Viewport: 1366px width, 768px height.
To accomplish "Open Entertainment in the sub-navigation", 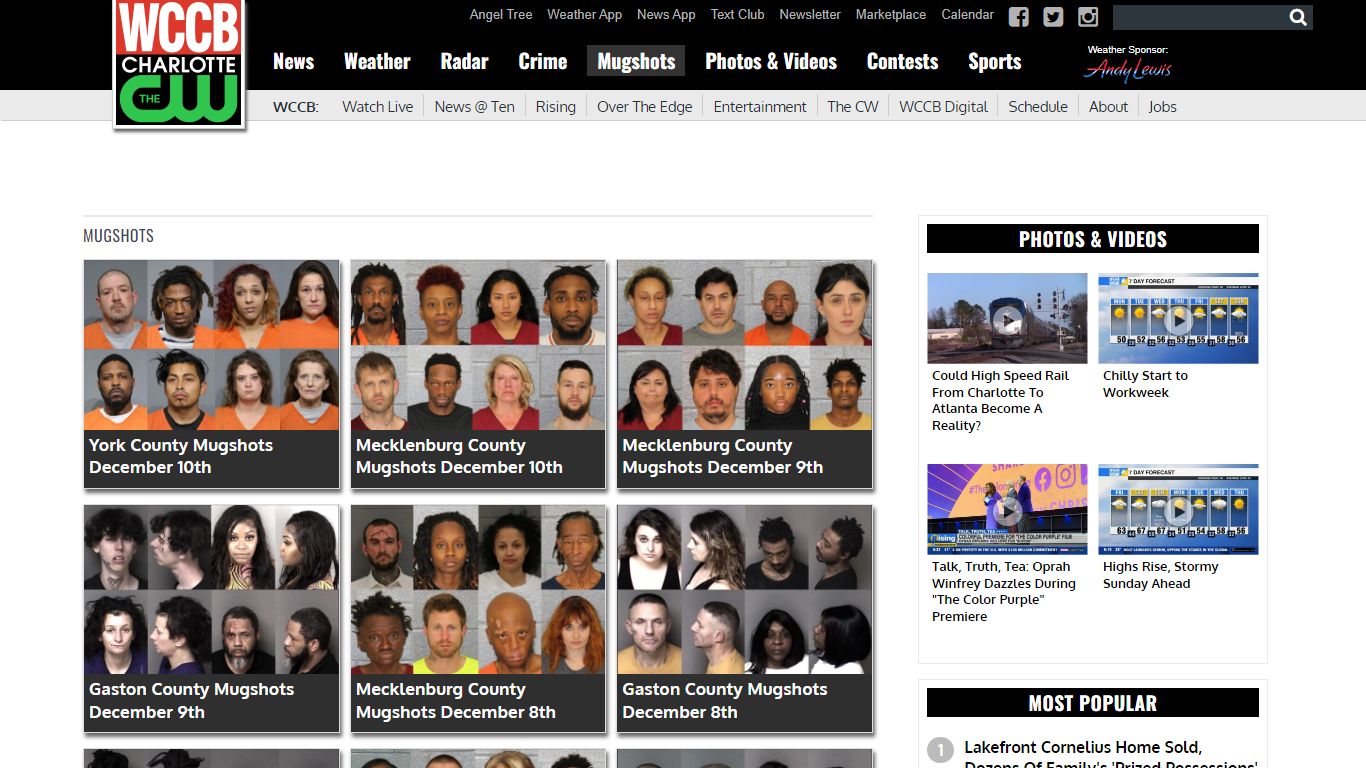I will 760,106.
